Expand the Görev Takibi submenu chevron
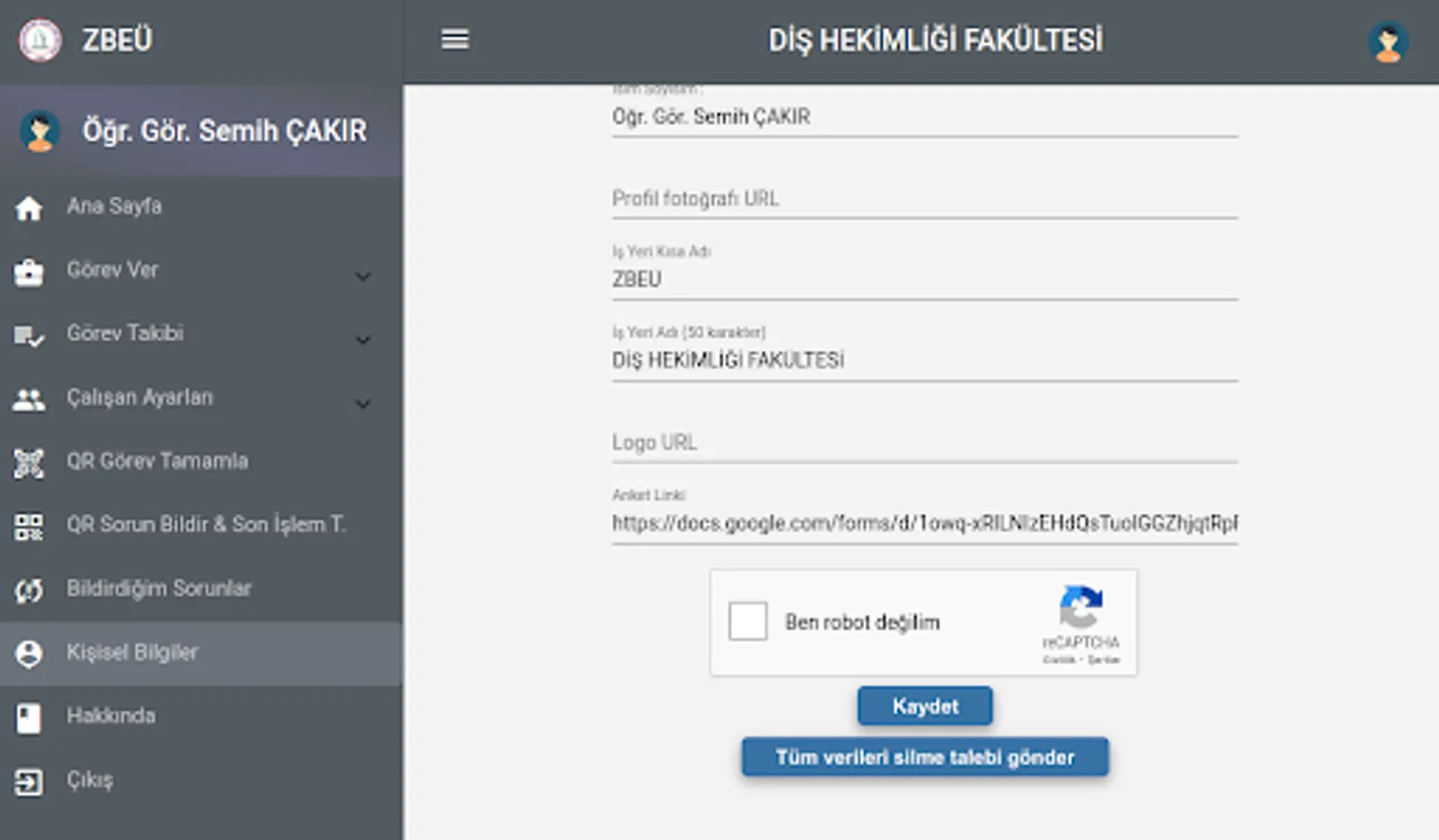Screen dimensions: 1439x840 [363, 340]
